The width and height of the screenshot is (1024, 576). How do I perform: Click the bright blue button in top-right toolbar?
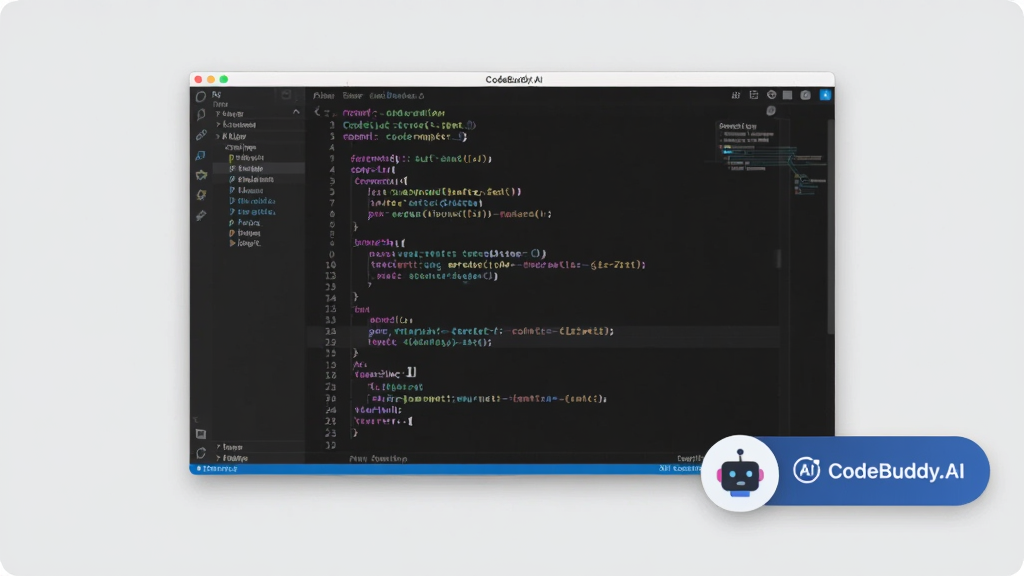pyautogui.click(x=825, y=95)
